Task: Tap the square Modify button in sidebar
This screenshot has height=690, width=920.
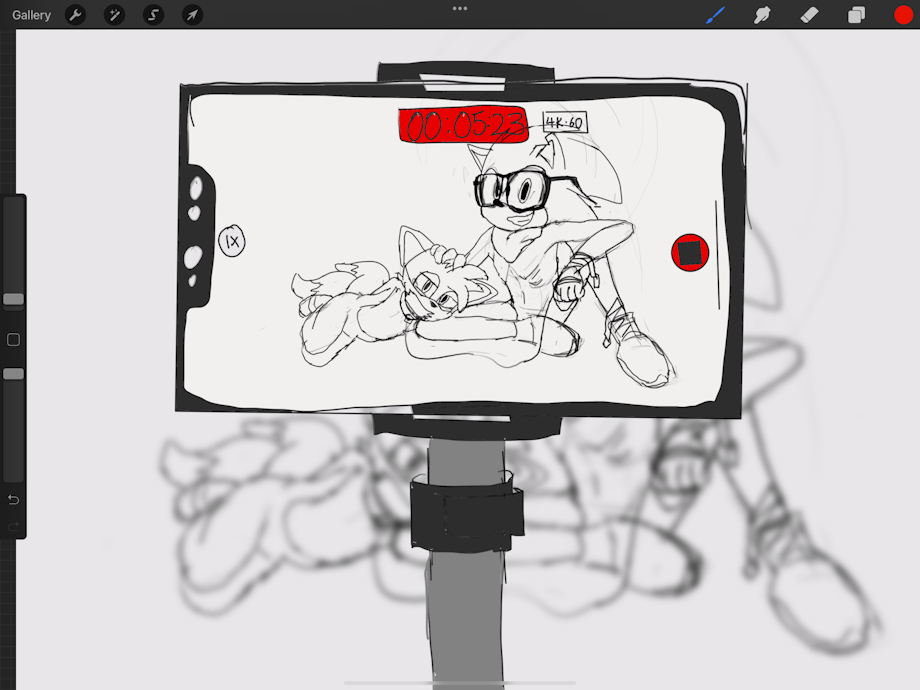Action: click(13, 339)
